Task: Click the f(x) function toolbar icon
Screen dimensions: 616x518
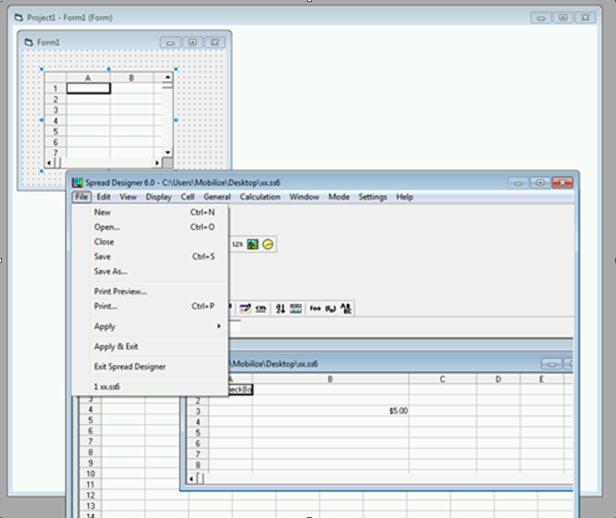Action: (x=330, y=309)
